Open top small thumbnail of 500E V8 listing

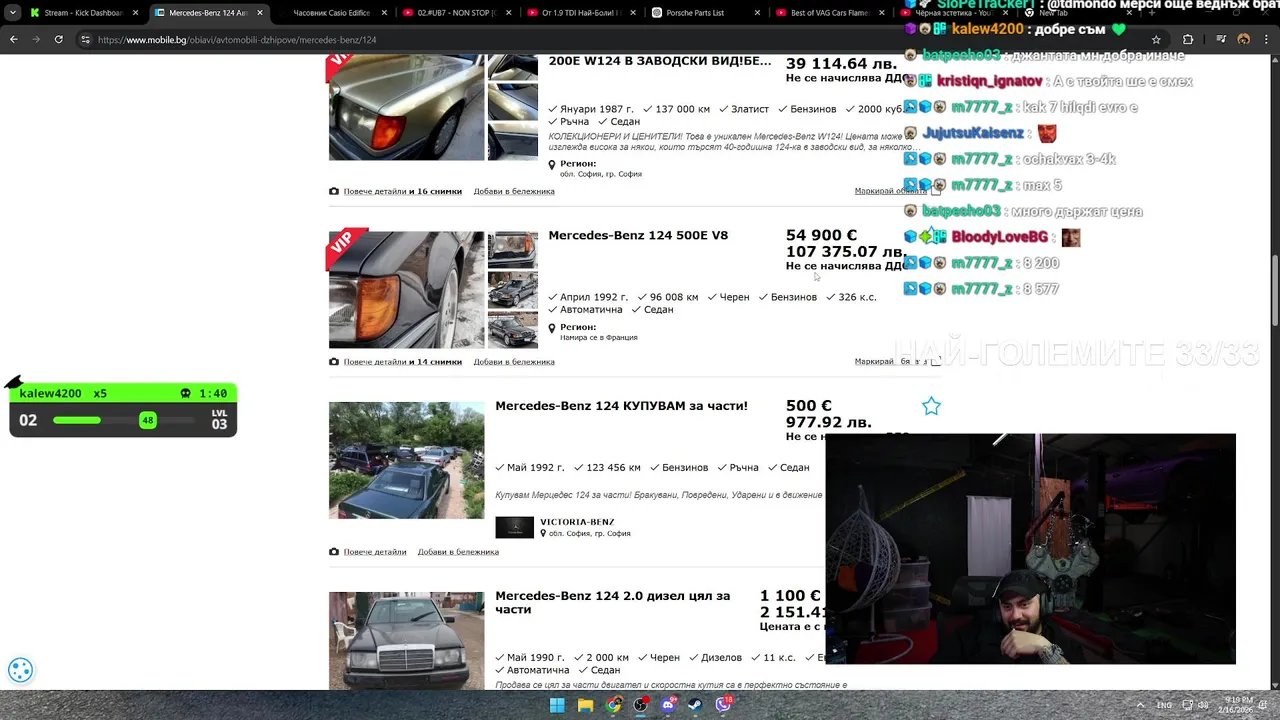pos(513,249)
